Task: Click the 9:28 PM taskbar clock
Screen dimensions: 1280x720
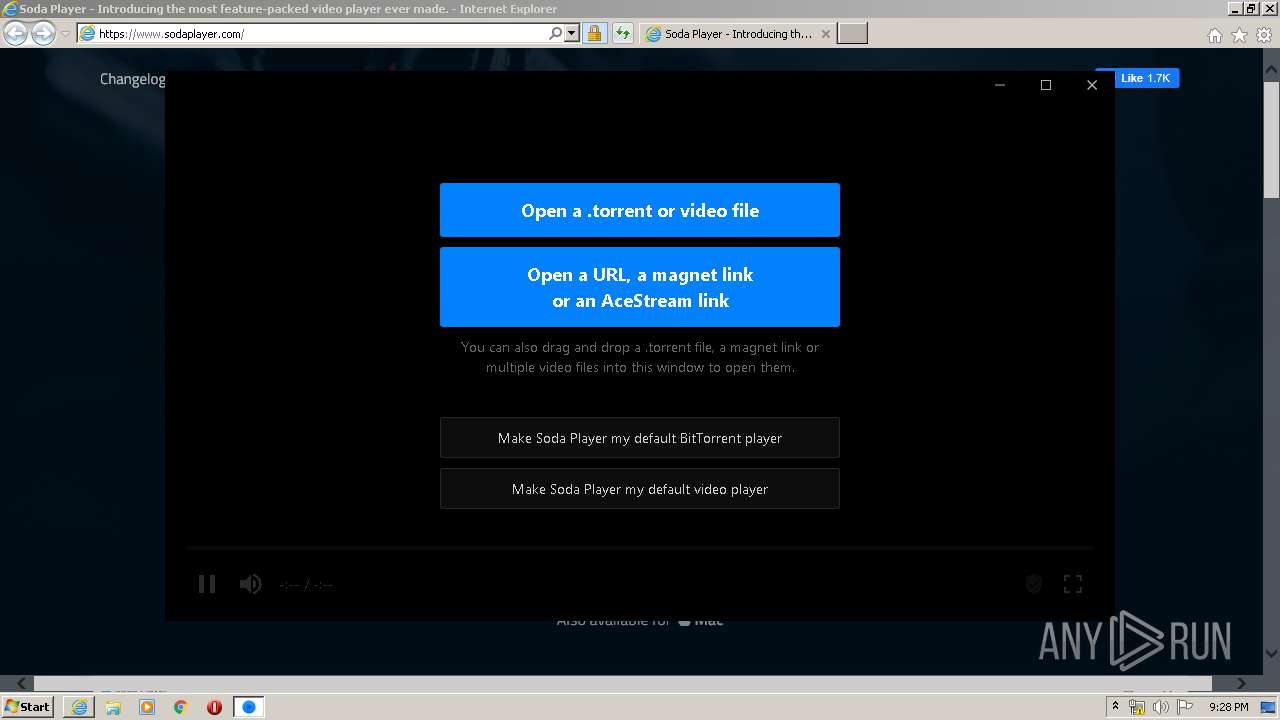Action: [1228, 706]
